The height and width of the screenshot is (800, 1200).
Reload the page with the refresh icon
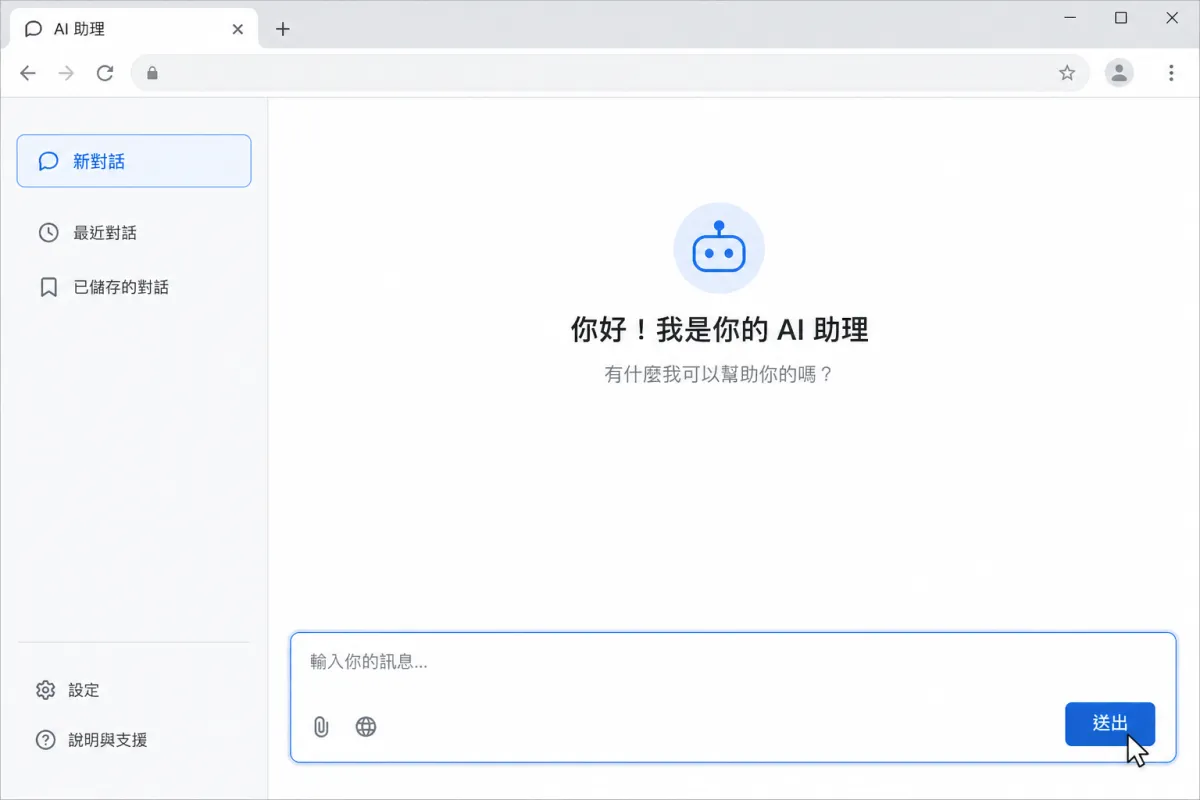tap(104, 73)
